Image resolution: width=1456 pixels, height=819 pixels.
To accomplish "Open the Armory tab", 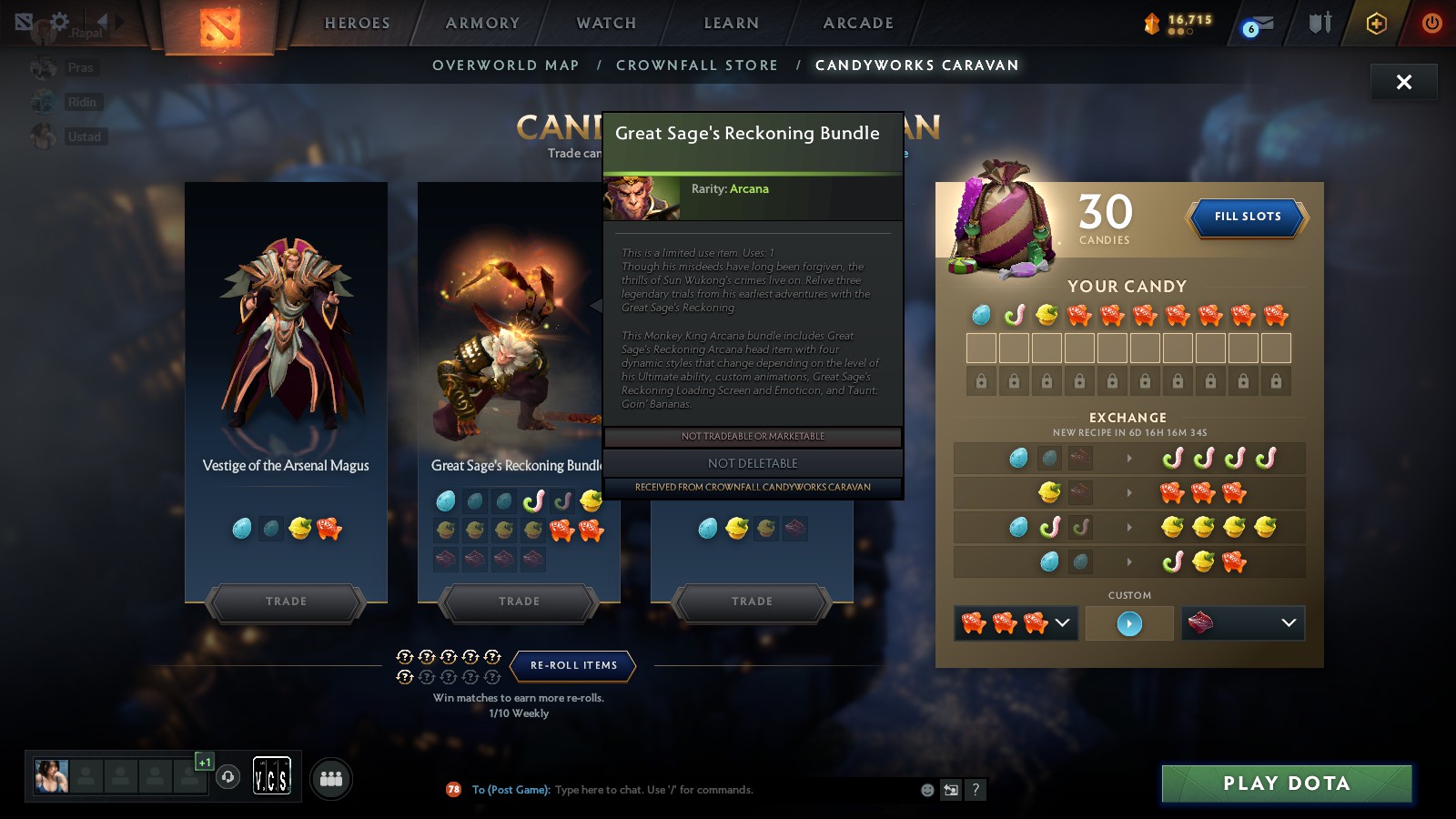I will tap(482, 24).
